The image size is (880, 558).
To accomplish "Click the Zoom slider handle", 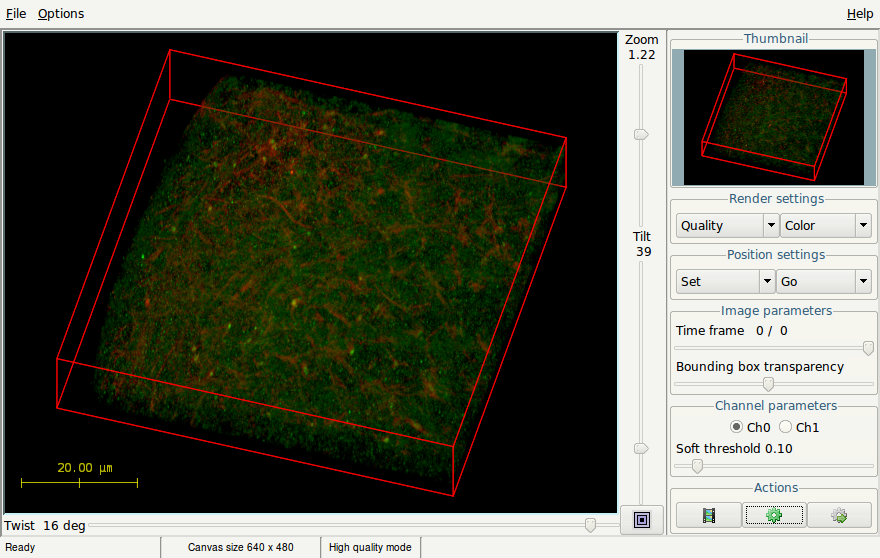I will click(641, 135).
